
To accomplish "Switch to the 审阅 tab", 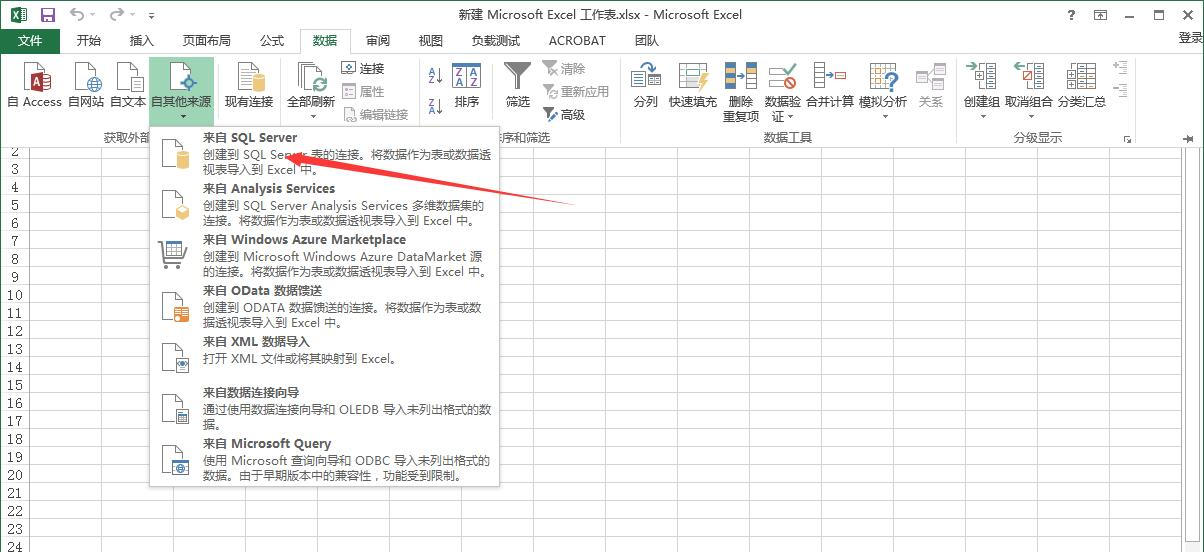I will 378,41.
